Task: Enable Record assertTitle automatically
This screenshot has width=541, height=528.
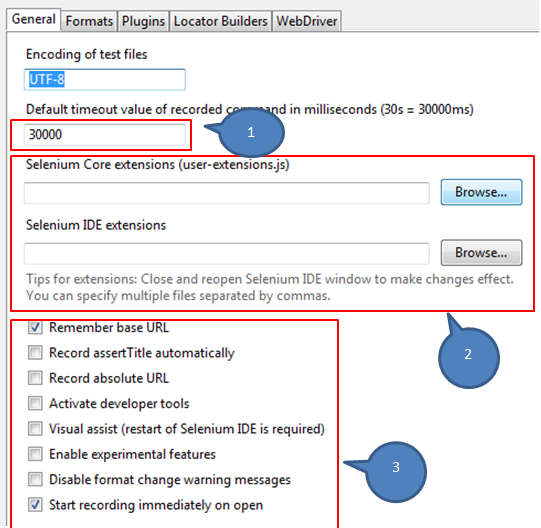Action: click(x=35, y=353)
